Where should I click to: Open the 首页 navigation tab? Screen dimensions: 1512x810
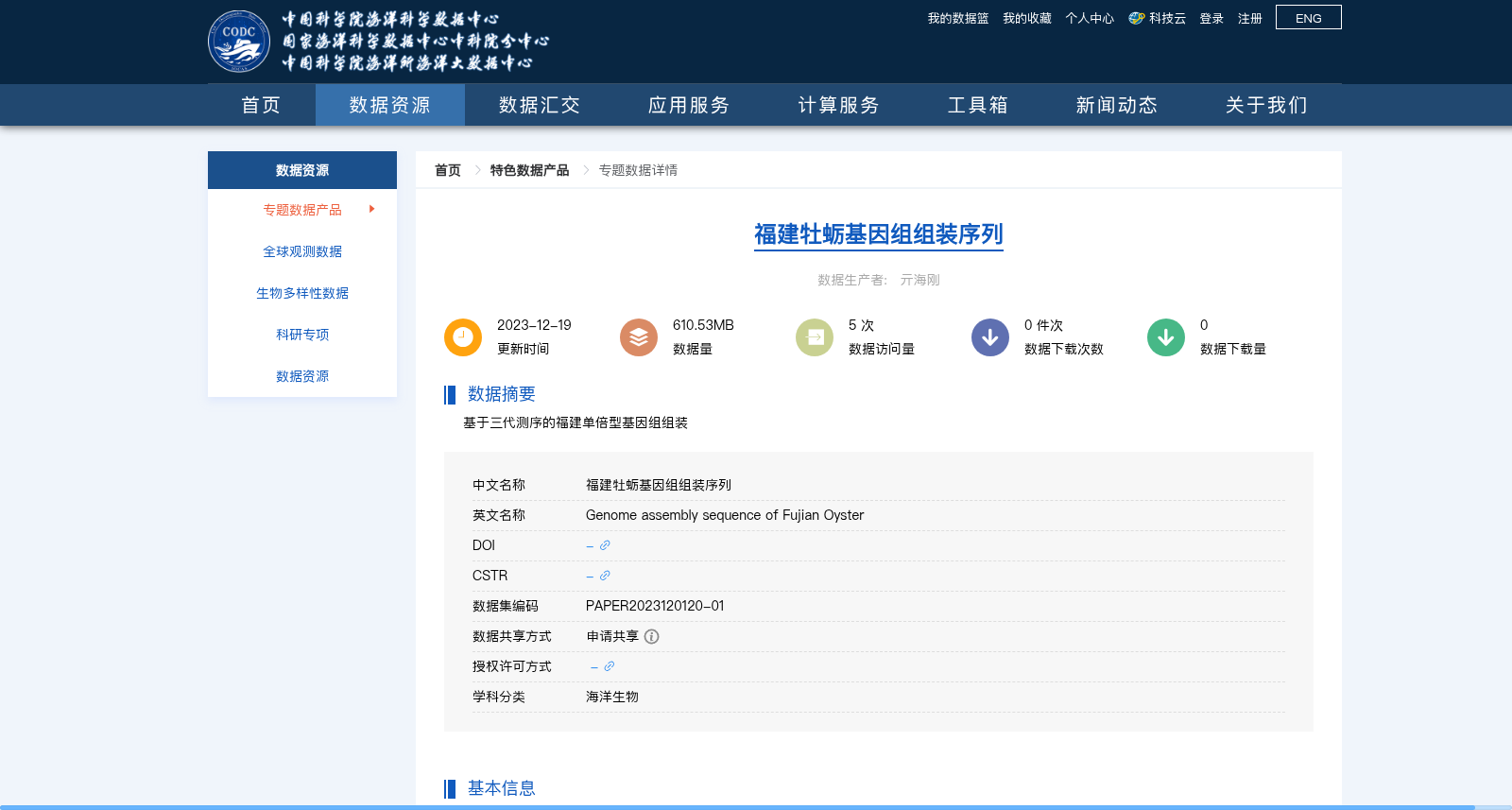[261, 105]
